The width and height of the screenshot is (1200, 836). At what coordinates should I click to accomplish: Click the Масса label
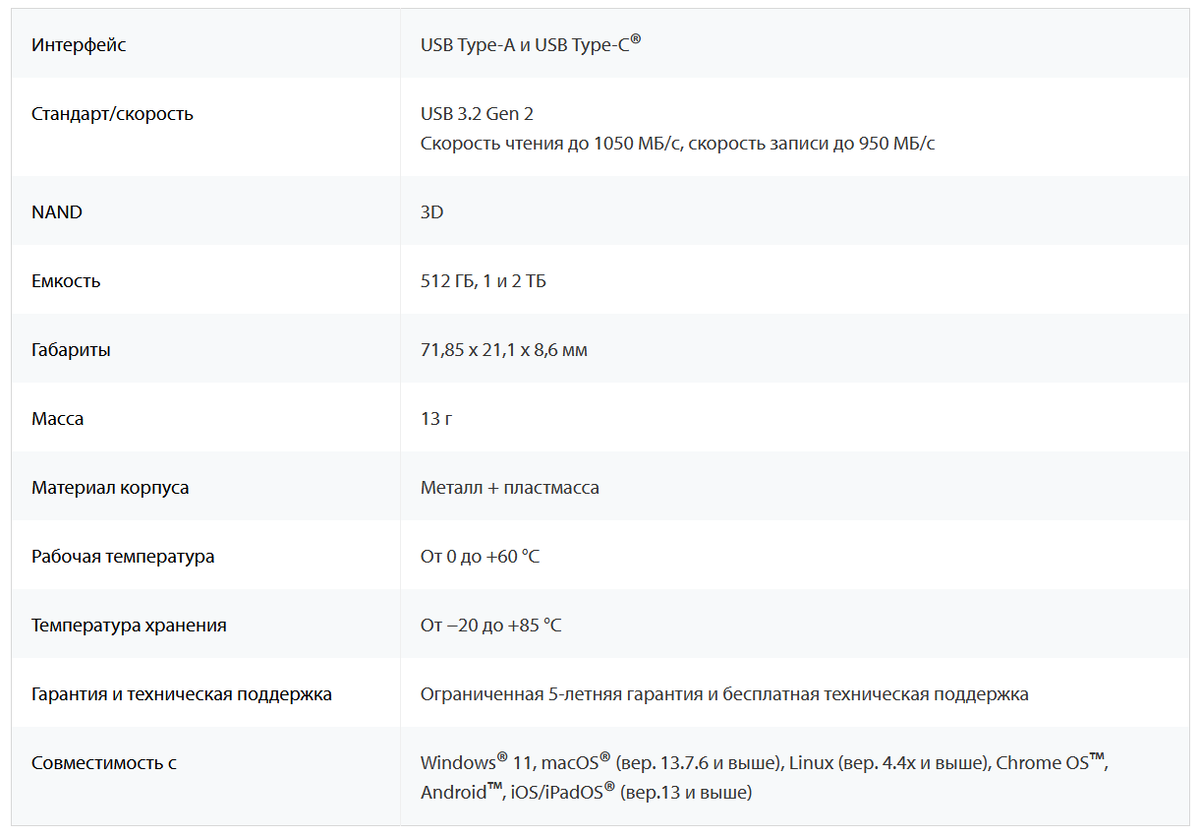click(58, 419)
